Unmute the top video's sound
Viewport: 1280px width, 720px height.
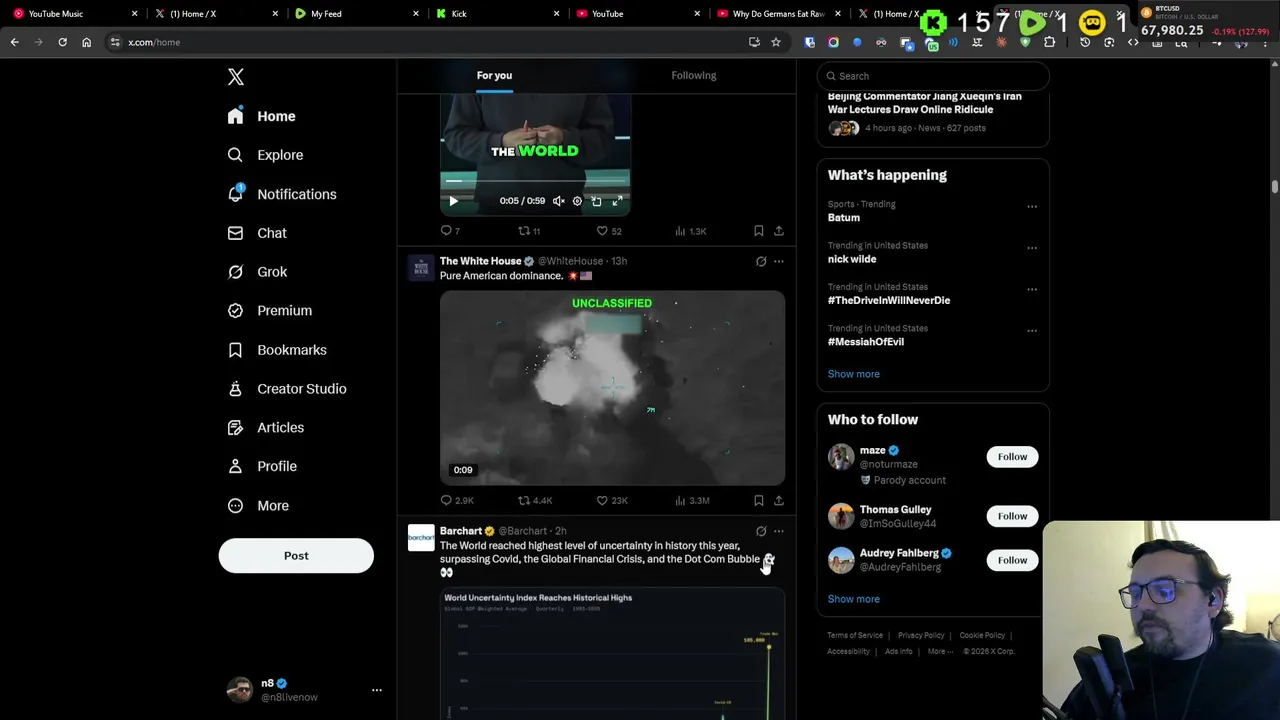558,201
